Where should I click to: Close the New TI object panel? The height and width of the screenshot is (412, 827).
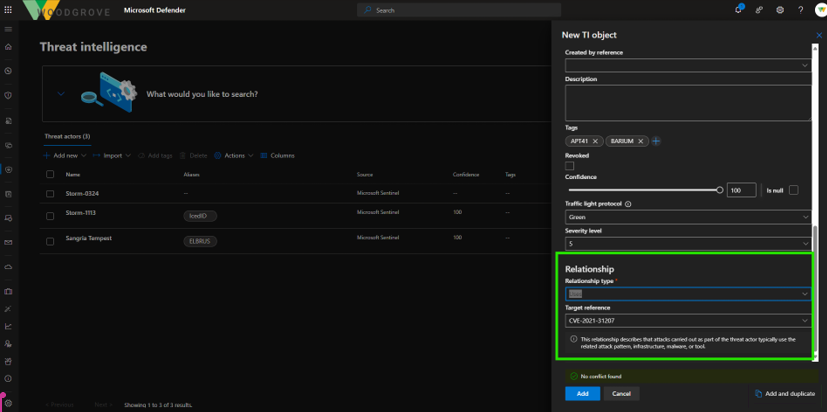(x=819, y=35)
